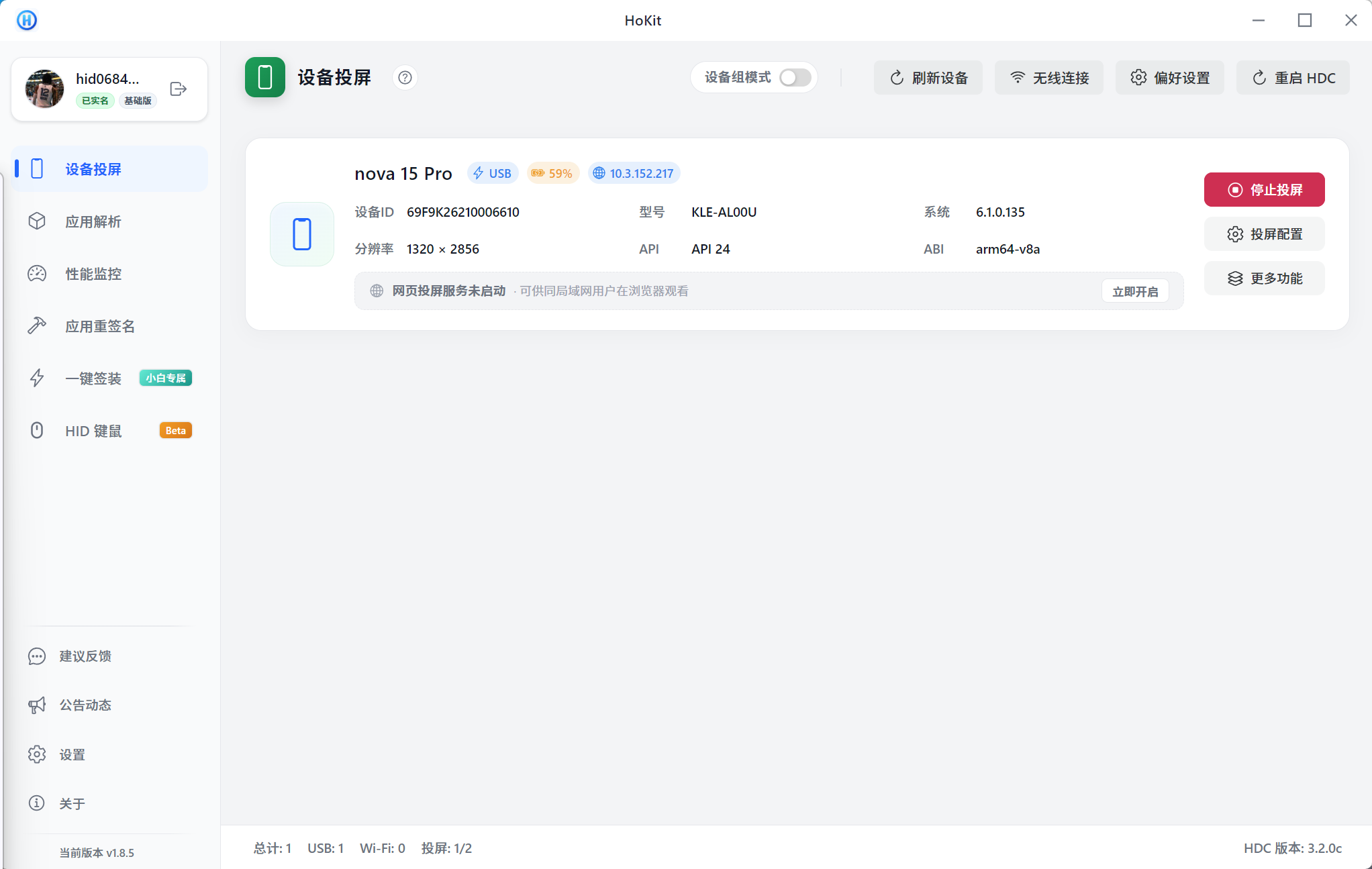
Task: Open the 性能监控 sidebar item
Action: coord(110,274)
